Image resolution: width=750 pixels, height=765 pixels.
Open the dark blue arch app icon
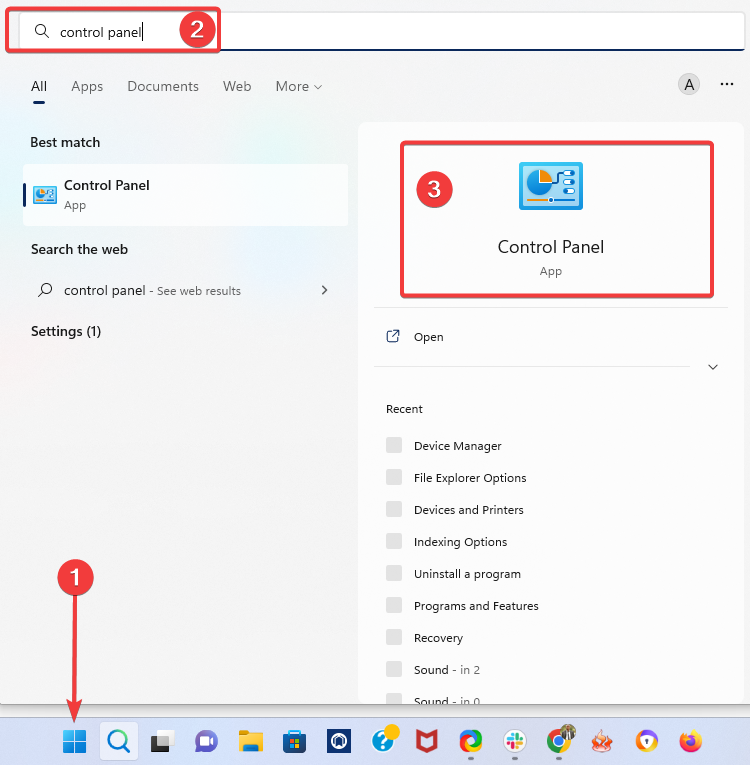coord(339,742)
